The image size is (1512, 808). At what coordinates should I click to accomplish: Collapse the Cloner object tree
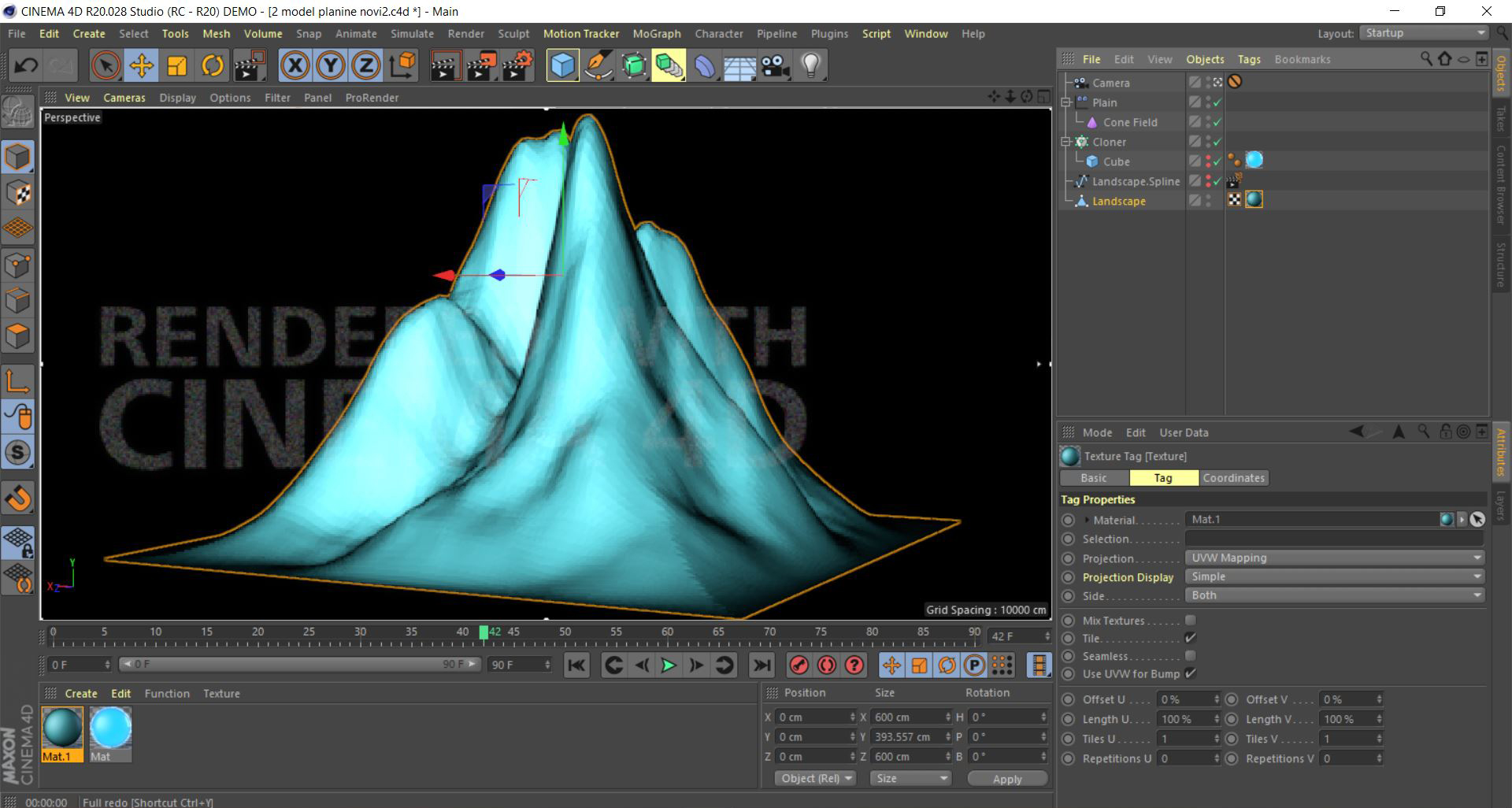point(1066,142)
